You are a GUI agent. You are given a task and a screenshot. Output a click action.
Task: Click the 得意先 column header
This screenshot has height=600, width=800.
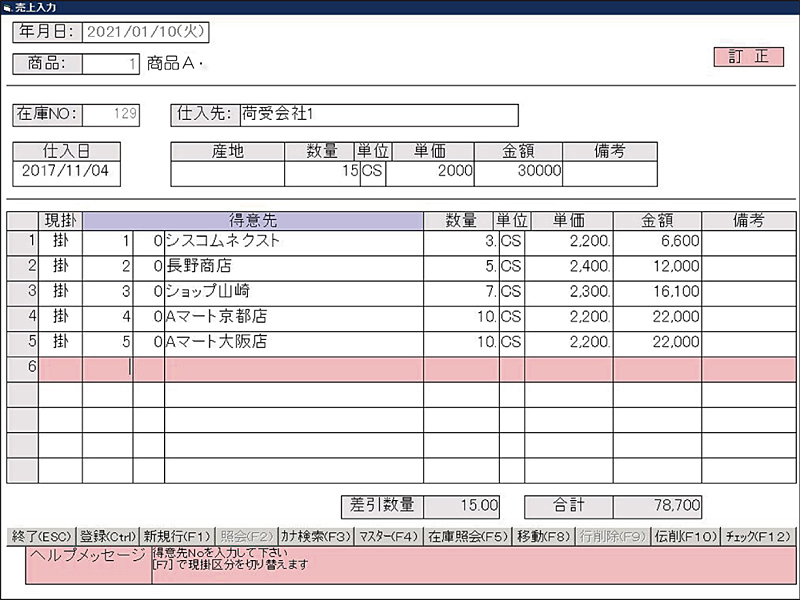coord(253,220)
